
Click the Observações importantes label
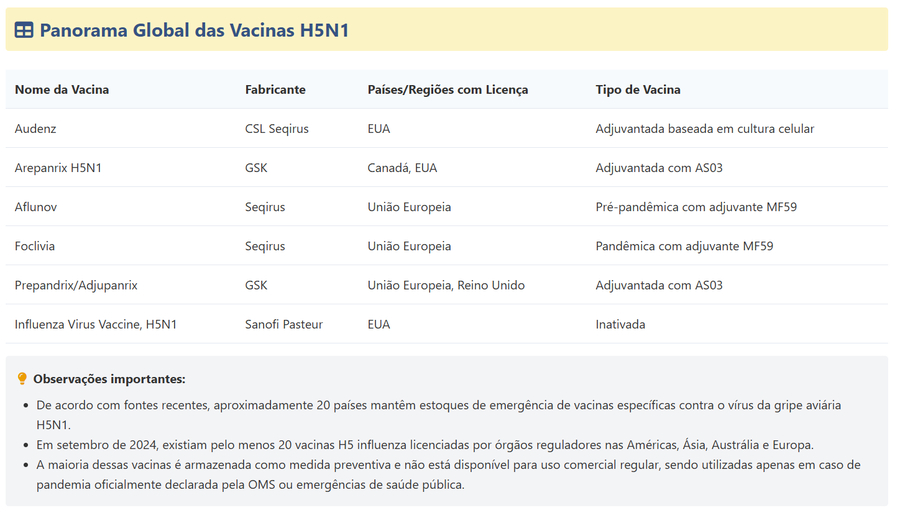[109, 379]
